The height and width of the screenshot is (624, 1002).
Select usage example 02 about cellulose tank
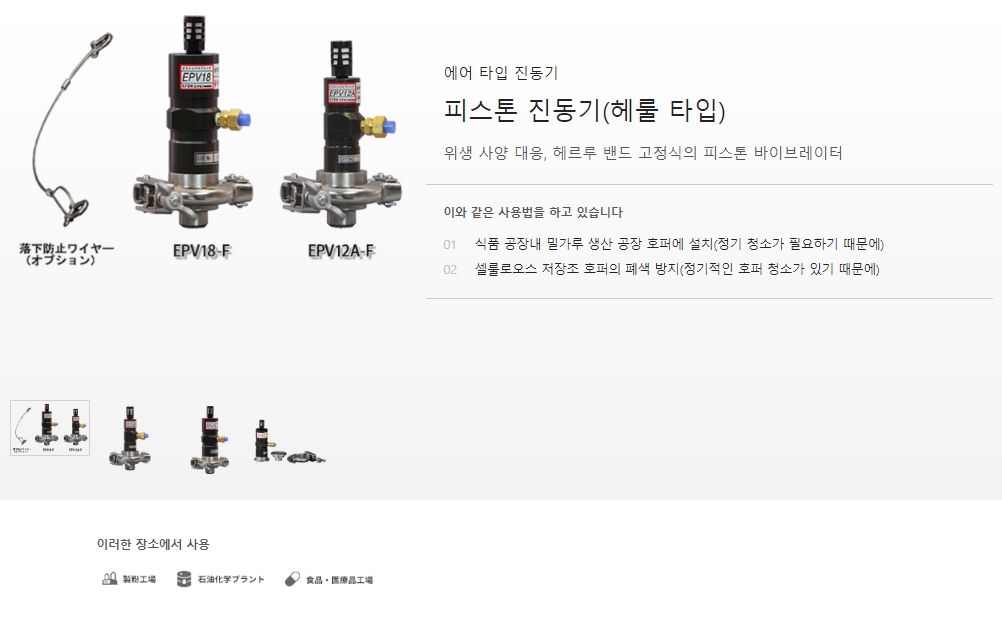[661, 269]
